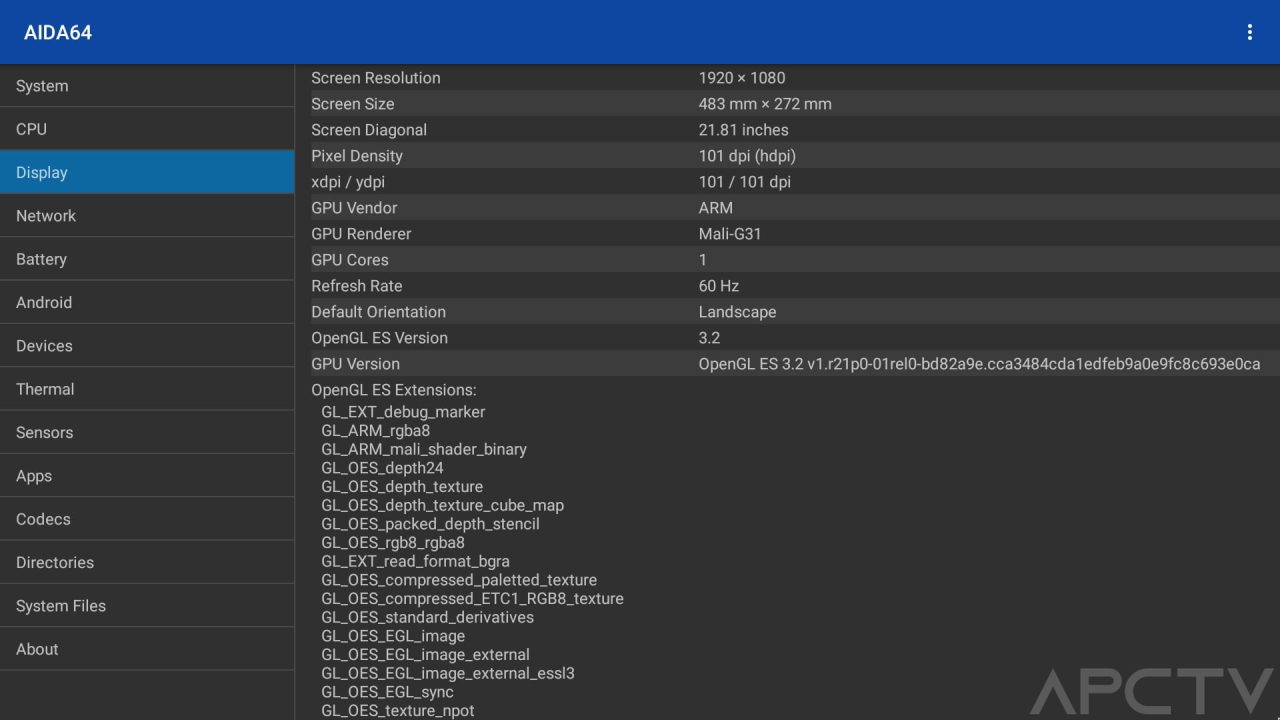Viewport: 1280px width, 720px height.
Task: Select the GL_OES_EGL_sync extension
Action: (387, 692)
